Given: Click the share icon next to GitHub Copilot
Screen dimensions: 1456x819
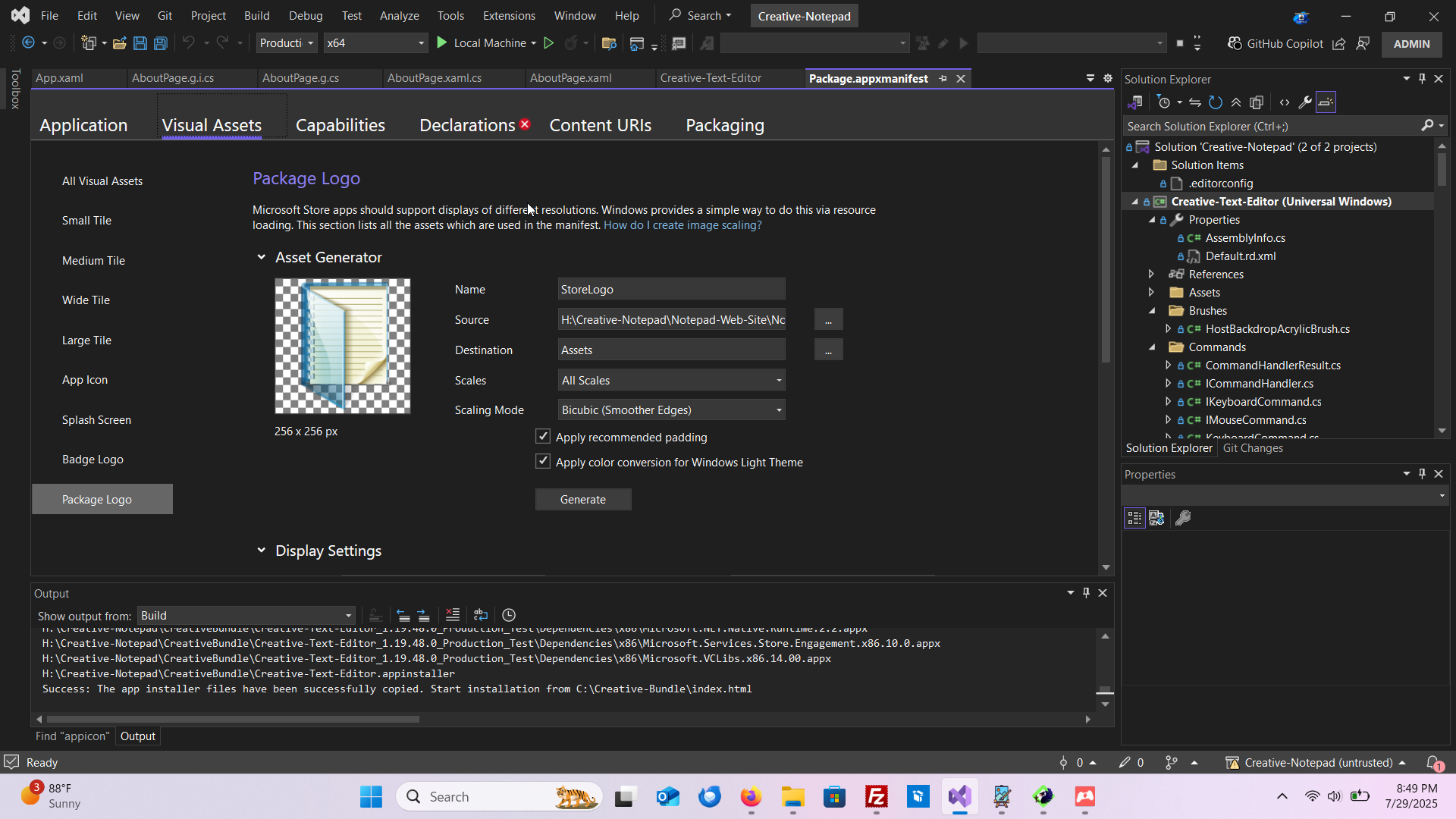Looking at the screenshot, I should click(1338, 43).
